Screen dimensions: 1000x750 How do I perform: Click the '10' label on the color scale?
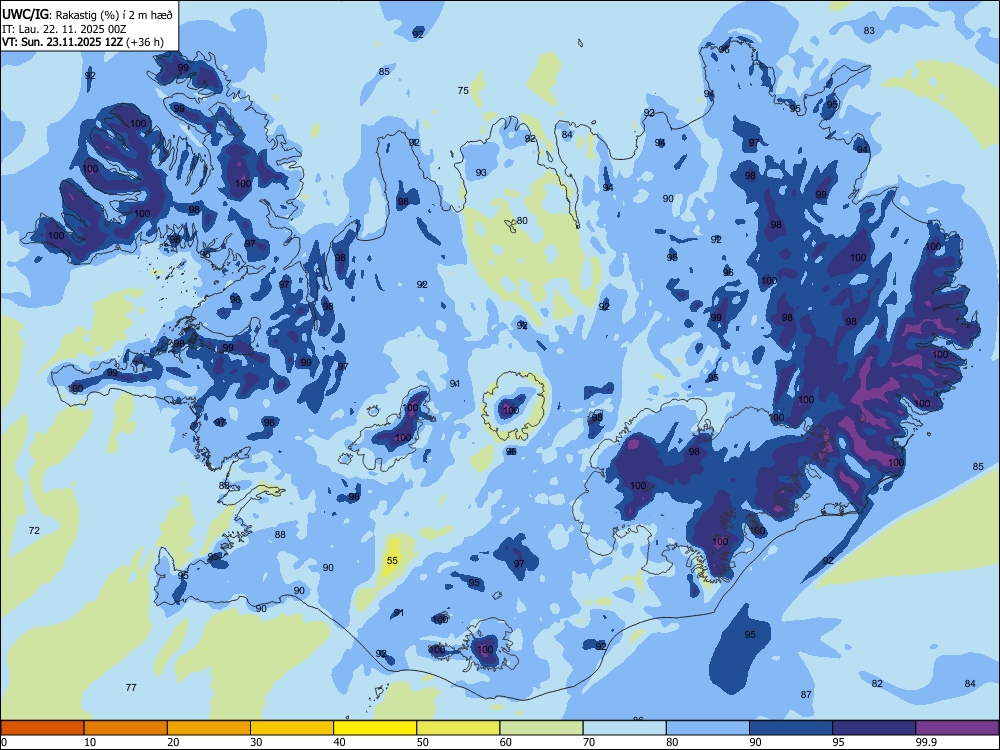(x=90, y=742)
